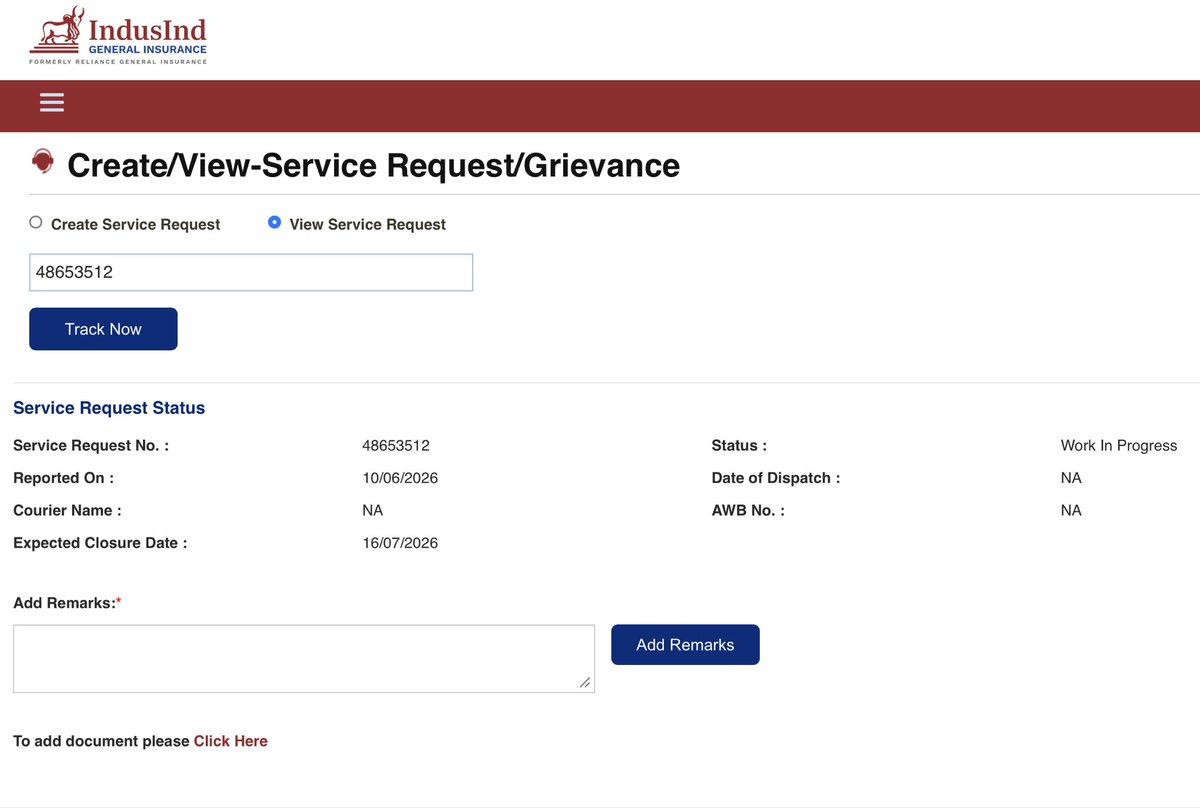Select the Create Service Request option
This screenshot has width=1200, height=808.
coord(36,223)
